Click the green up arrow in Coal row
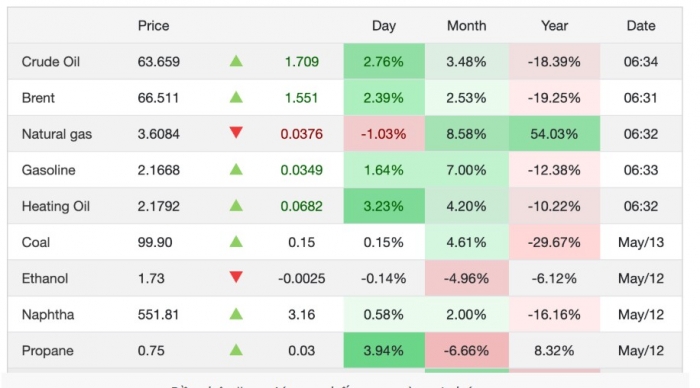The image size is (700, 388). (x=236, y=242)
